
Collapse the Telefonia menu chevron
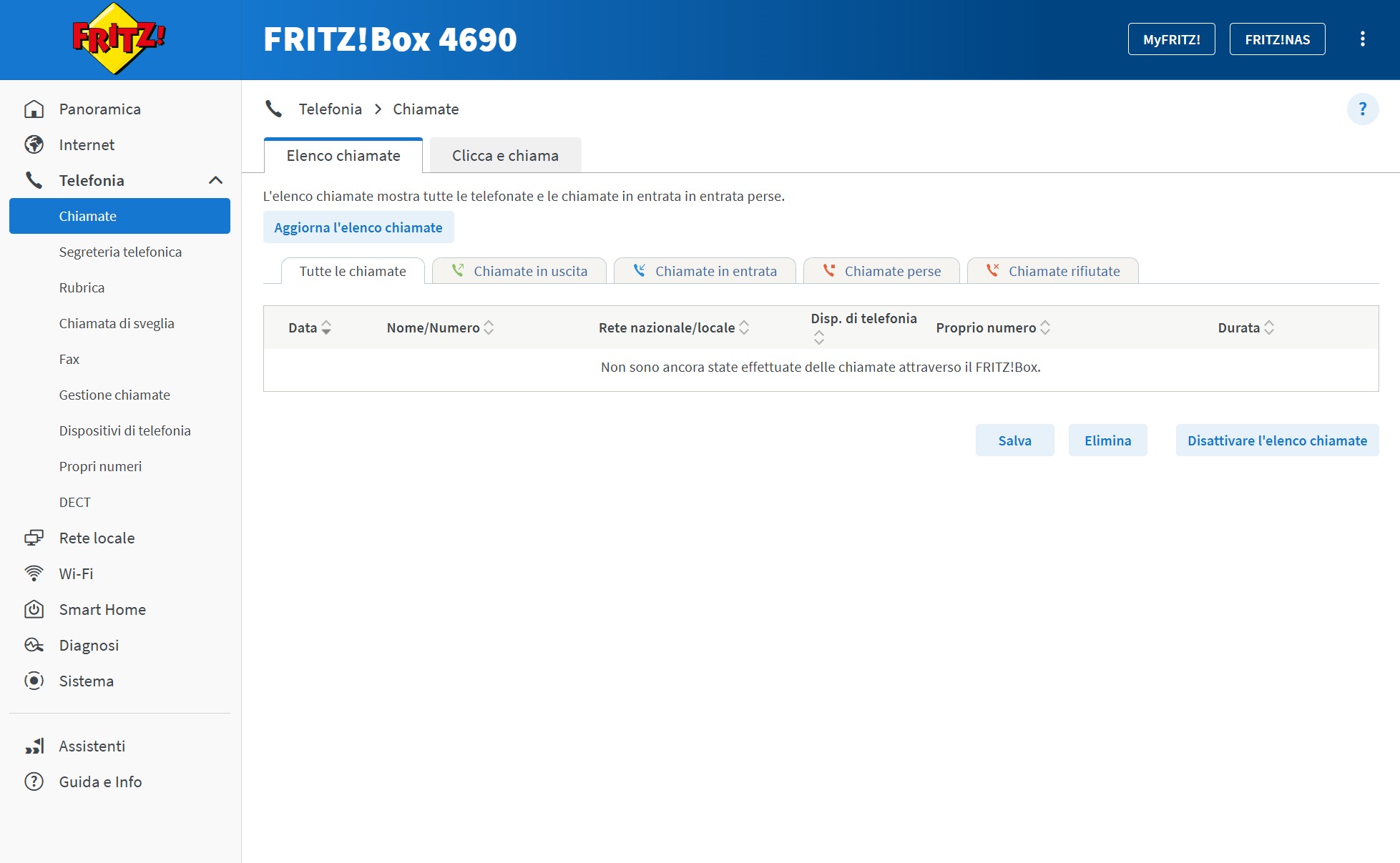coord(215,180)
